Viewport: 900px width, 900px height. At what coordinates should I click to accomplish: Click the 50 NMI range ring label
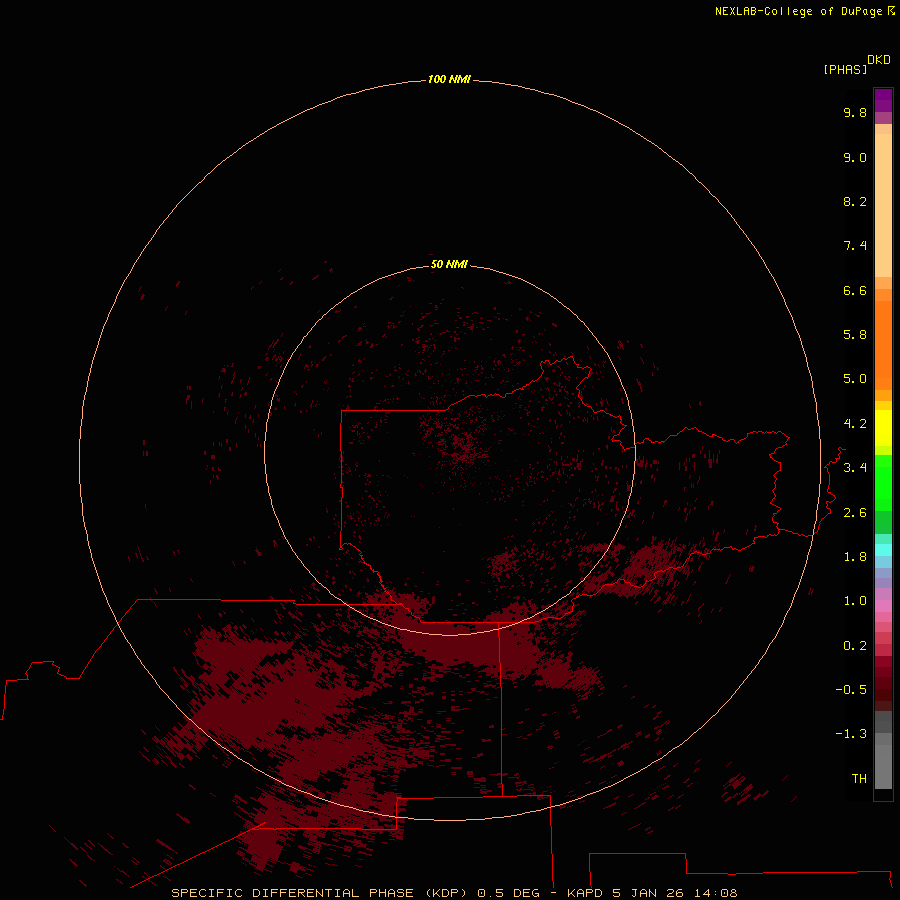pos(449,264)
